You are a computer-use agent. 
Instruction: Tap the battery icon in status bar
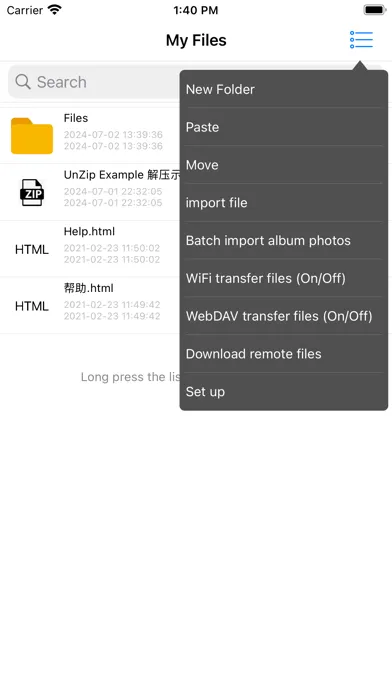375,10
